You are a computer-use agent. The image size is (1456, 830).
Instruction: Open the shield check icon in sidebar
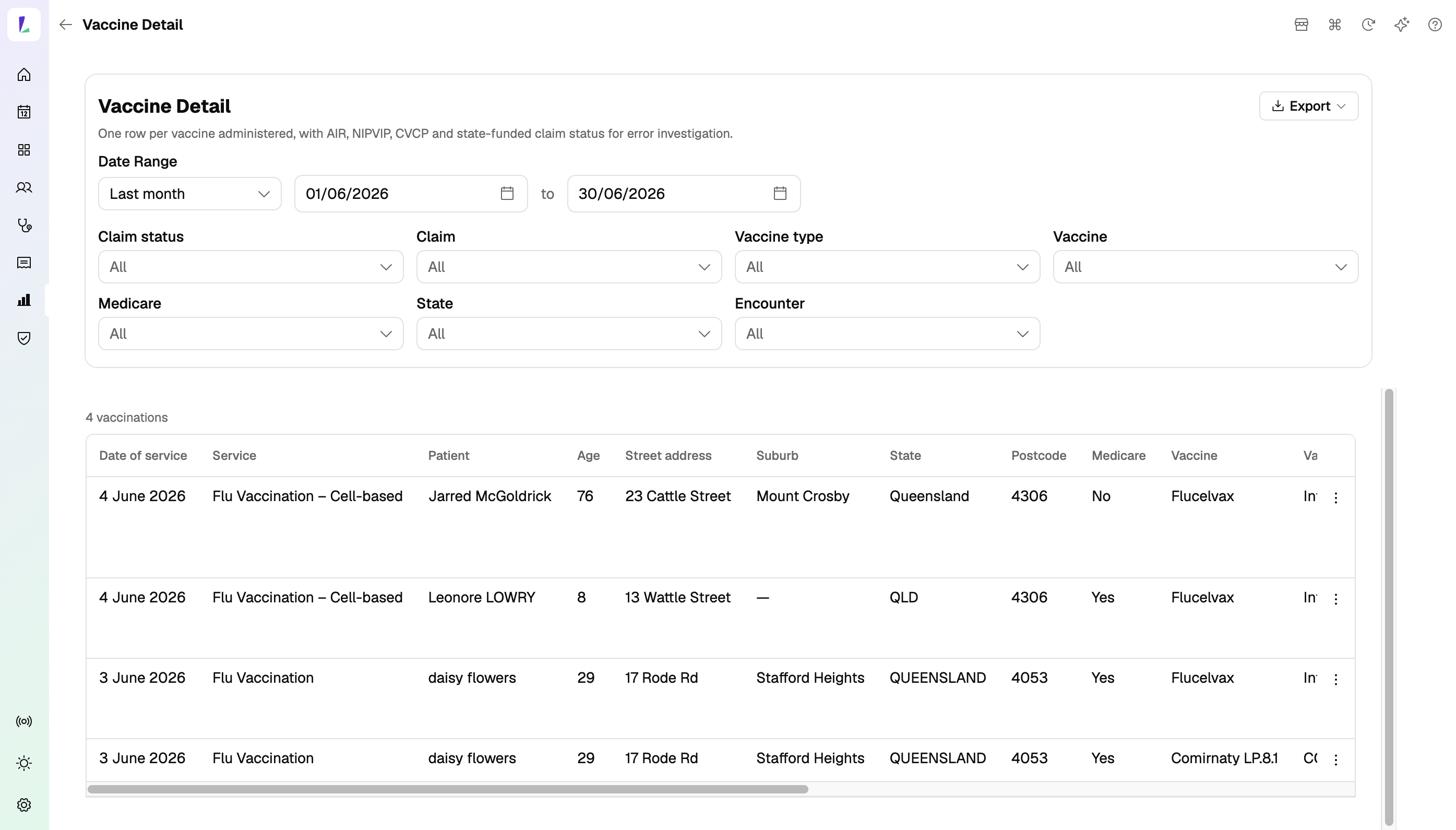(x=24, y=338)
